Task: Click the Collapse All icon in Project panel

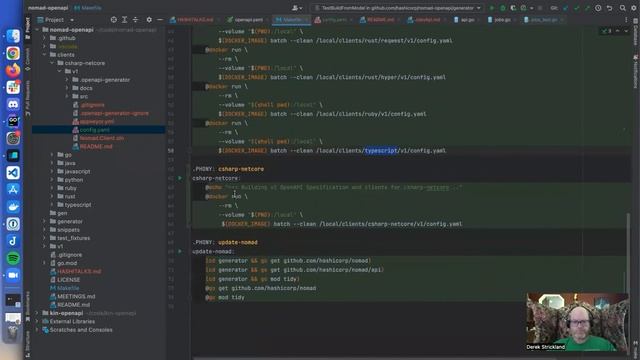Action: pyautogui.click(x=135, y=20)
